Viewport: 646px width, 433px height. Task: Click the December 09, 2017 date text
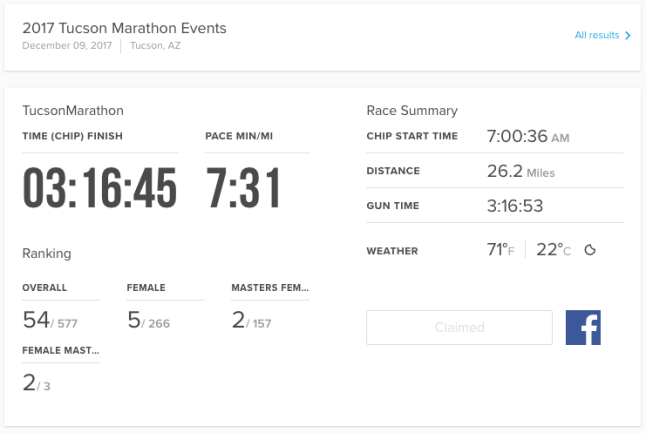[x=67, y=46]
